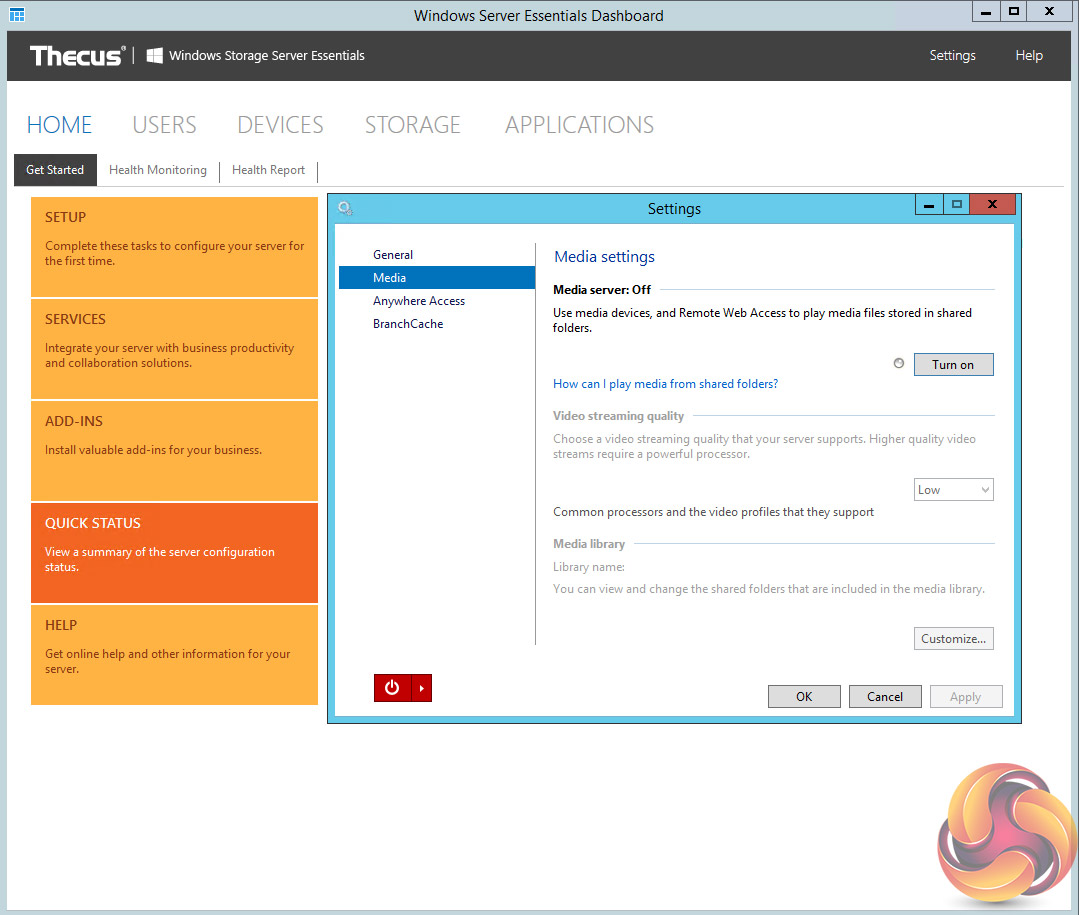Open the USERS section
The image size is (1079, 915).
(164, 125)
